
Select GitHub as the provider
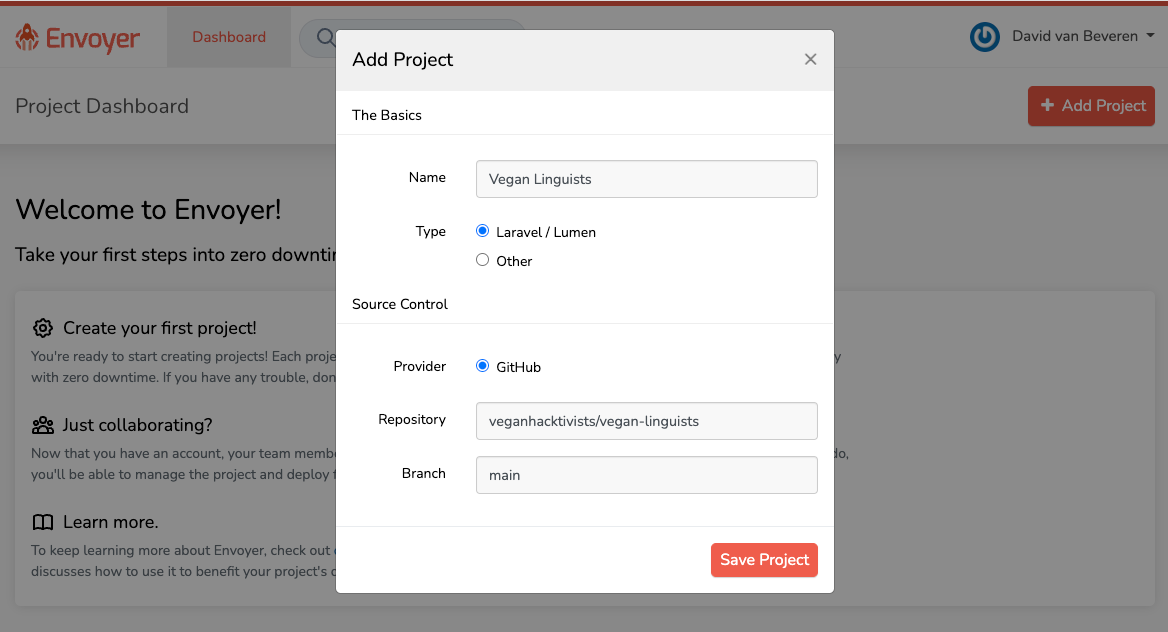(483, 366)
